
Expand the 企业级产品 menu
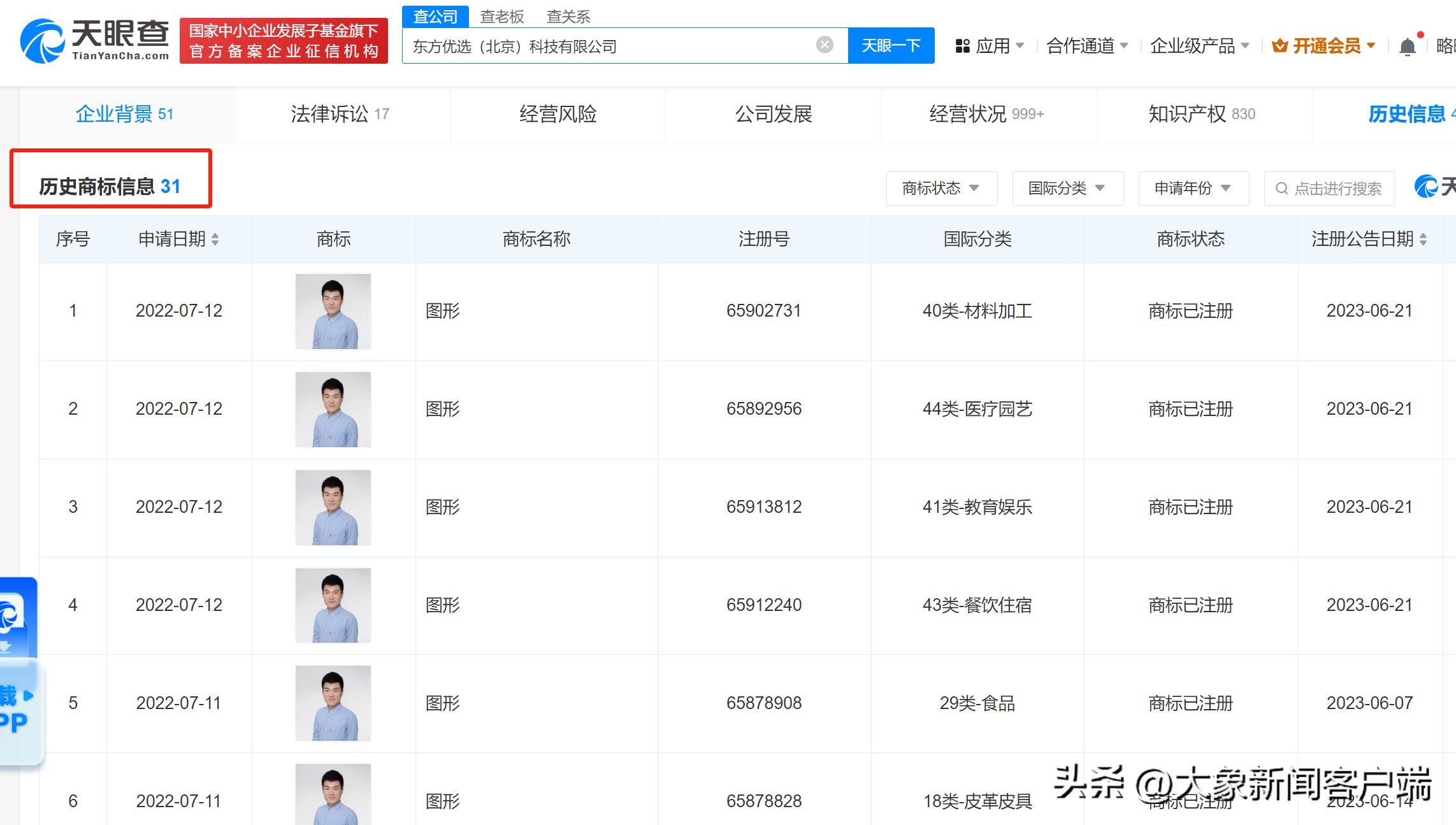point(1199,46)
